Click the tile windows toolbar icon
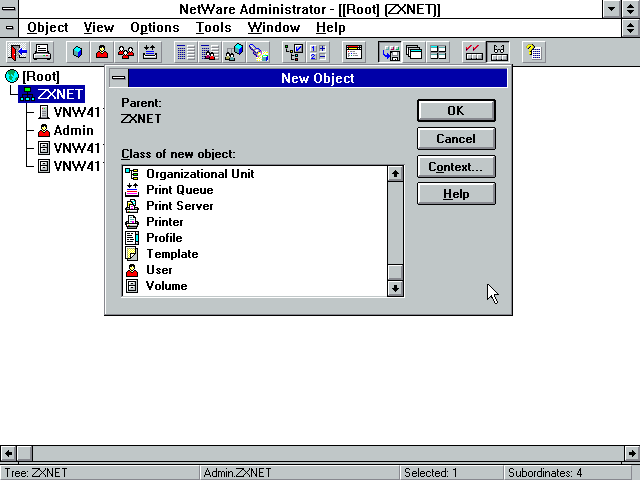The height and width of the screenshot is (480, 640). click(x=438, y=52)
